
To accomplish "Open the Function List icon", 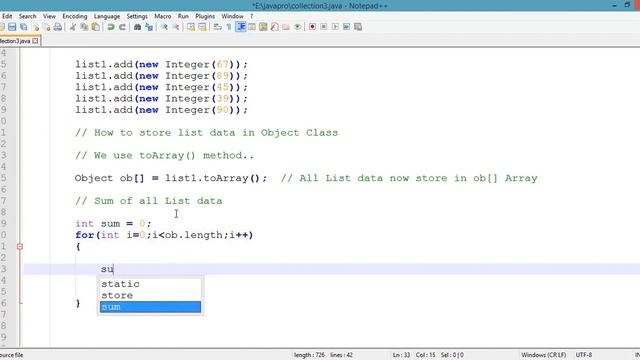I will (275, 27).
